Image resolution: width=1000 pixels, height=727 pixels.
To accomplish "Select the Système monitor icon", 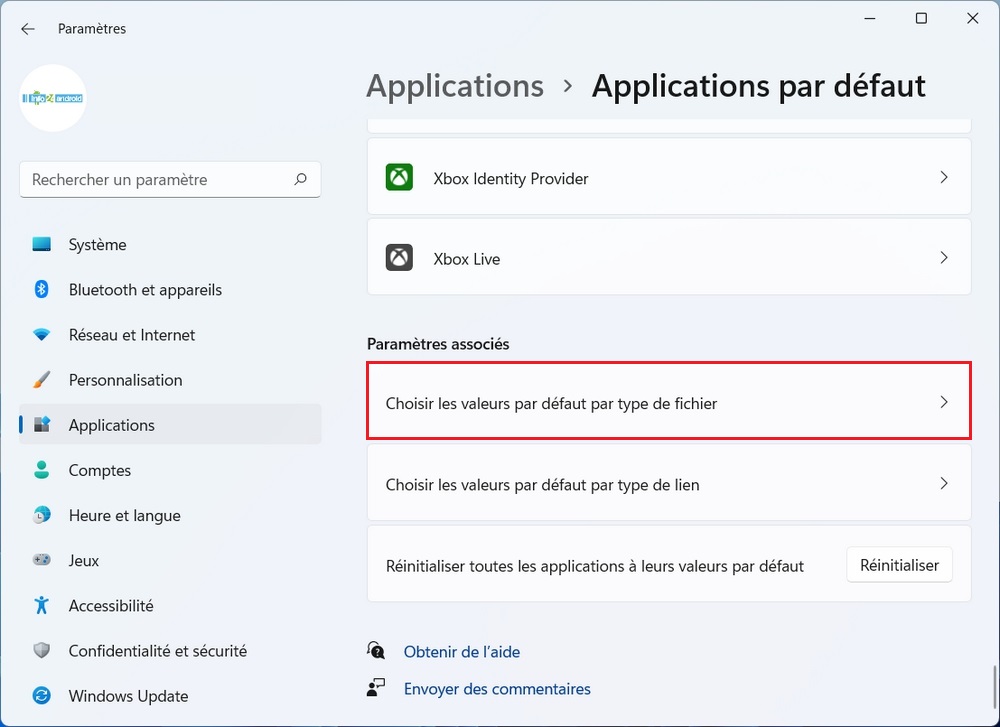I will 41,244.
